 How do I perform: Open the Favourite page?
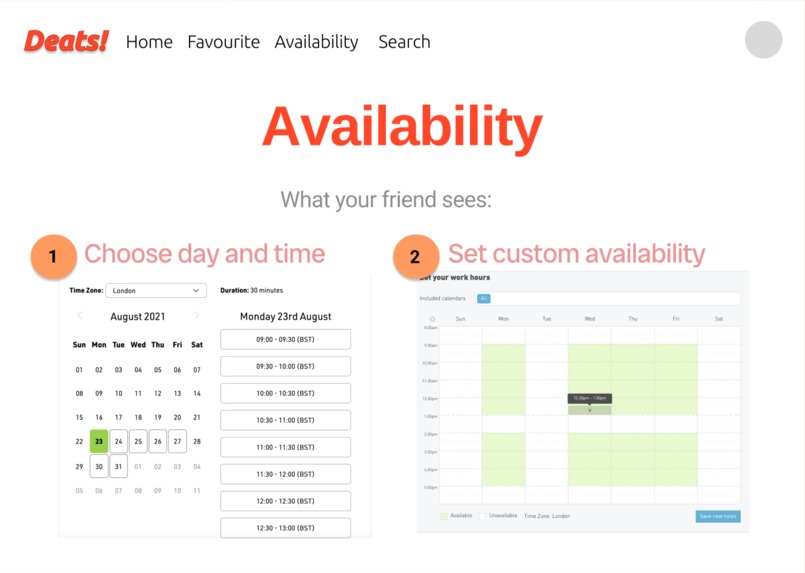pos(223,42)
